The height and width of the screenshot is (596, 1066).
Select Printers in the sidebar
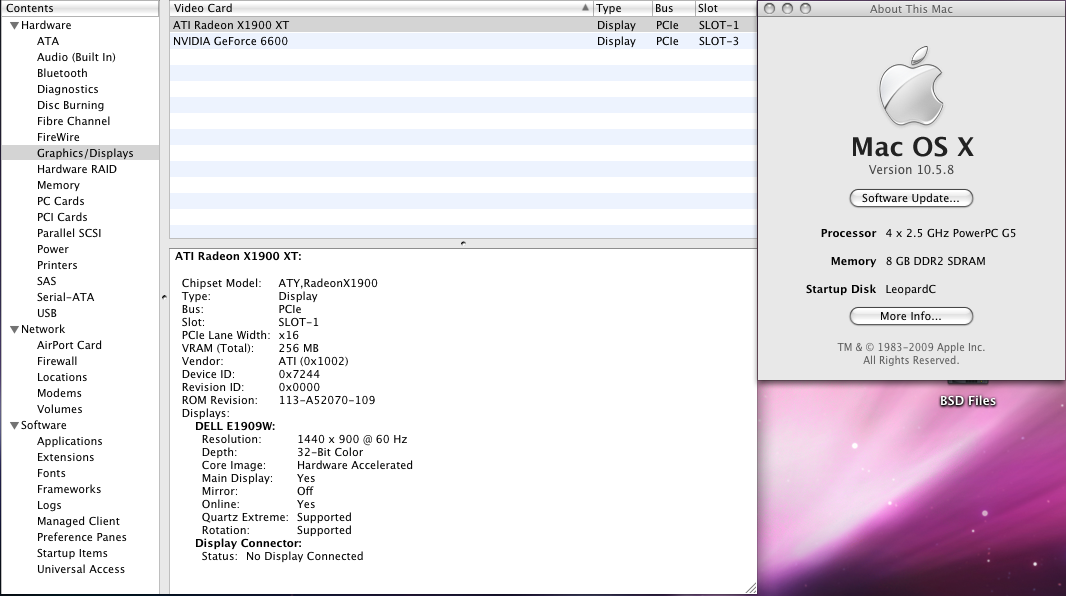click(x=57, y=265)
